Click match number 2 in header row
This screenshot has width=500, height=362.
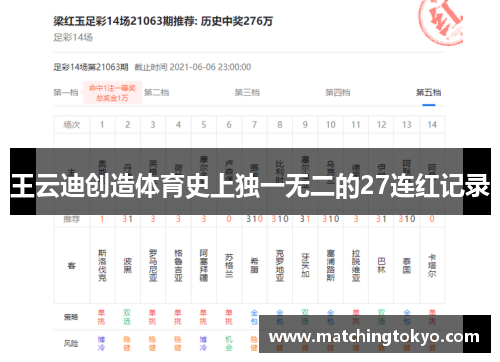(x=128, y=125)
